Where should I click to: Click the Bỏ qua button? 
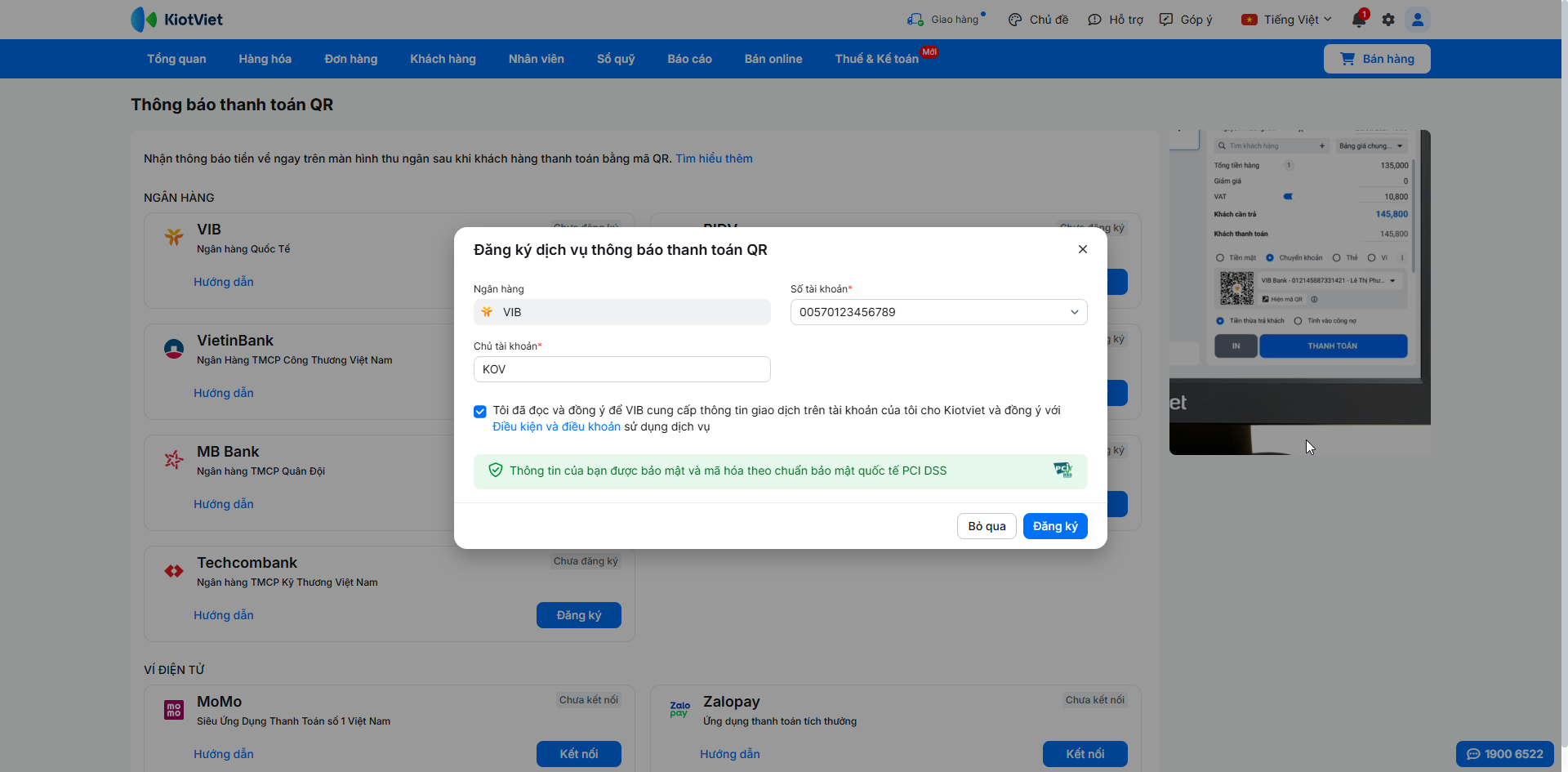click(x=987, y=526)
